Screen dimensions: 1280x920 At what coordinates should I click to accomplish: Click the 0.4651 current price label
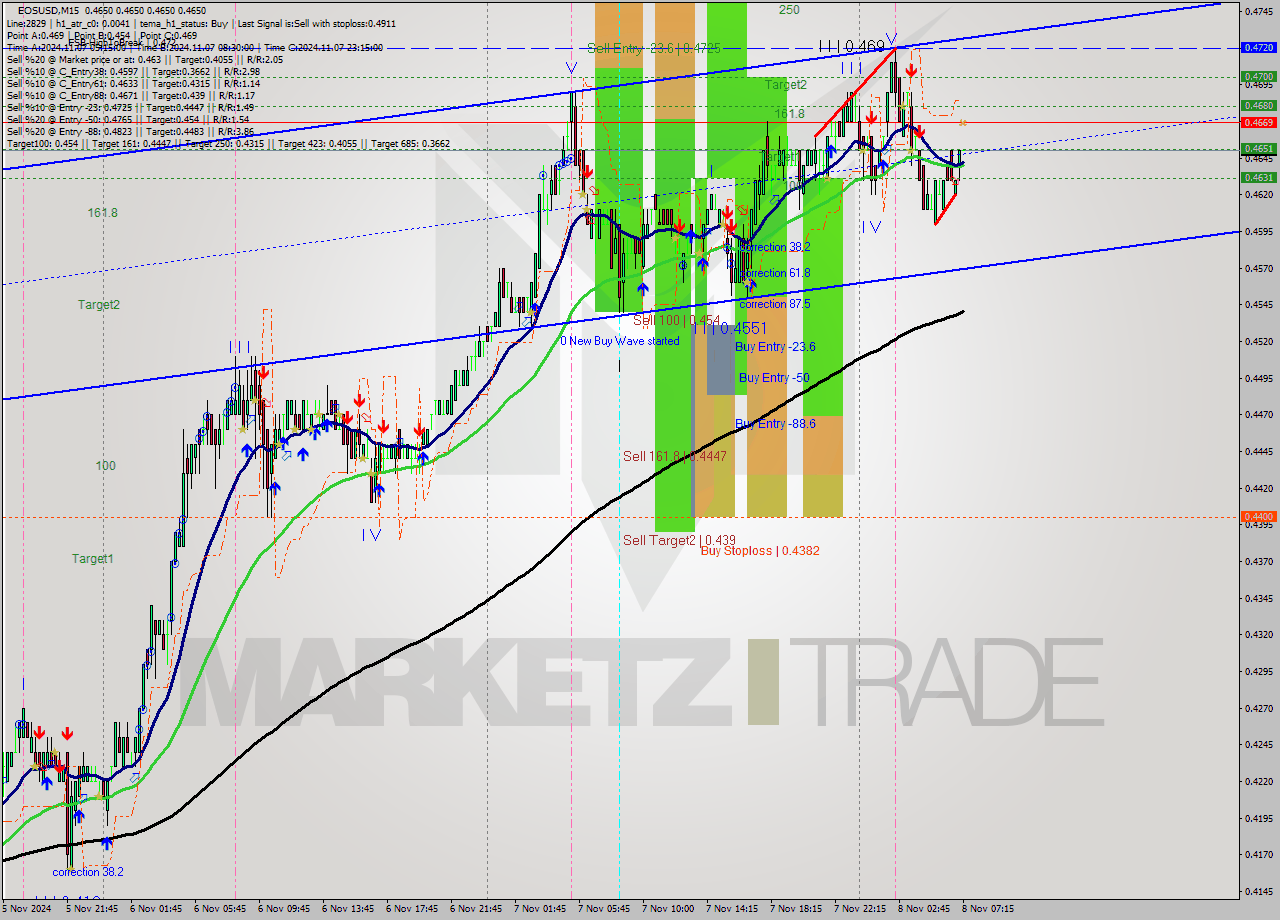pyautogui.click(x=1257, y=148)
